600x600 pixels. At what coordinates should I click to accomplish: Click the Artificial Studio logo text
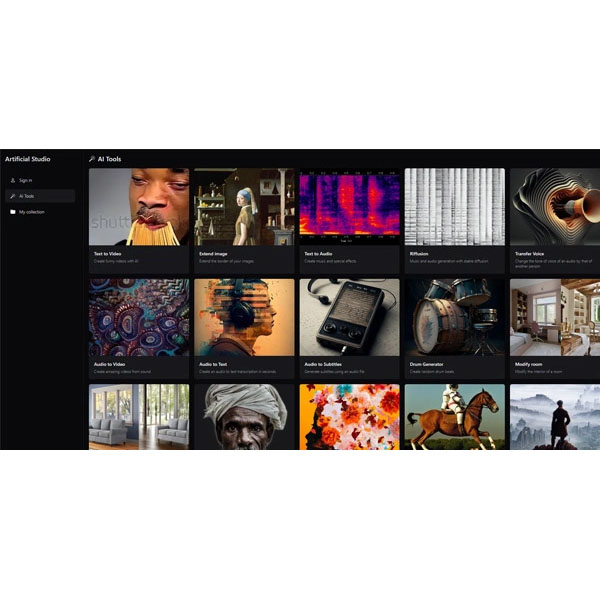pos(27,159)
